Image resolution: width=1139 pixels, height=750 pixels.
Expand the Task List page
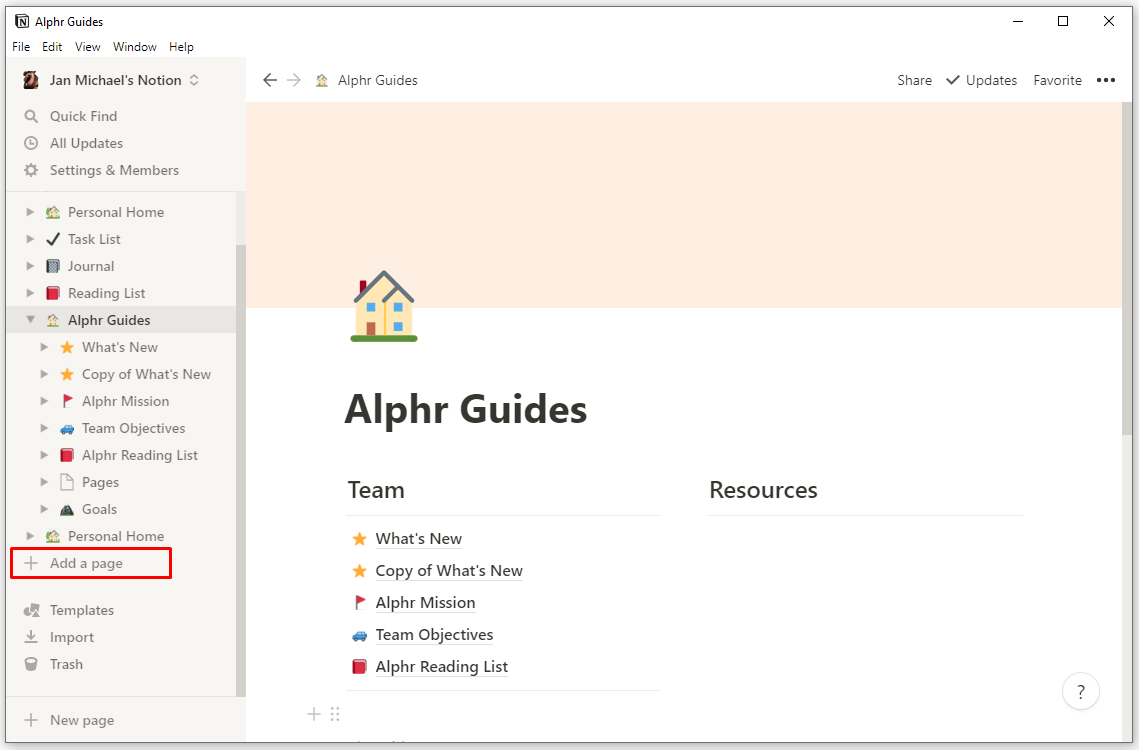click(30, 239)
